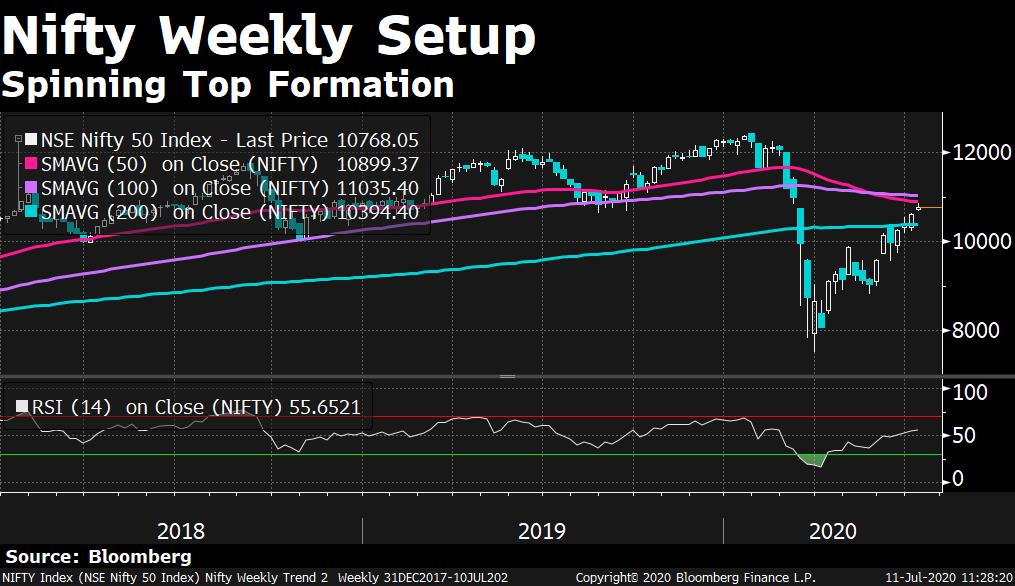Click the RSI axis 50 label
1015x586 pixels.
tap(964, 436)
